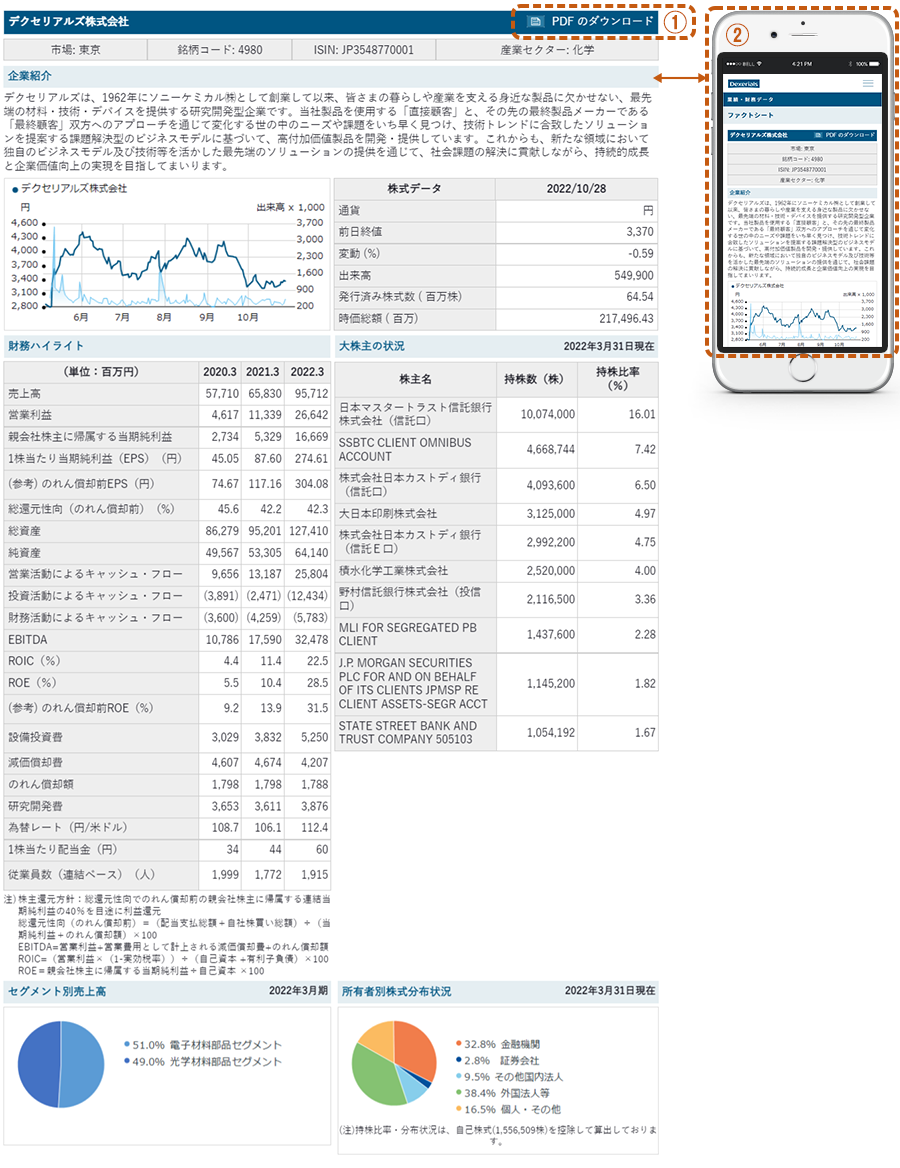Click the 産業セクター: 化学 cell
900x1168 pixels.
point(548,50)
